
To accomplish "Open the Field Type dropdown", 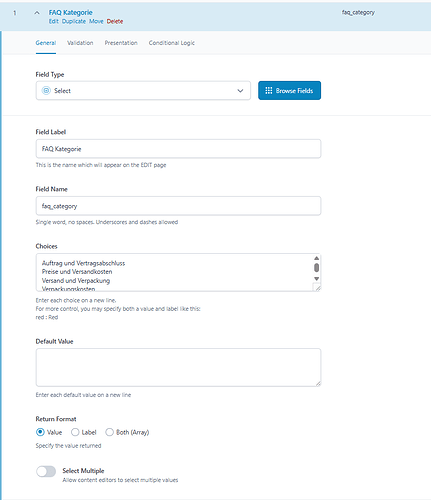I will click(143, 91).
